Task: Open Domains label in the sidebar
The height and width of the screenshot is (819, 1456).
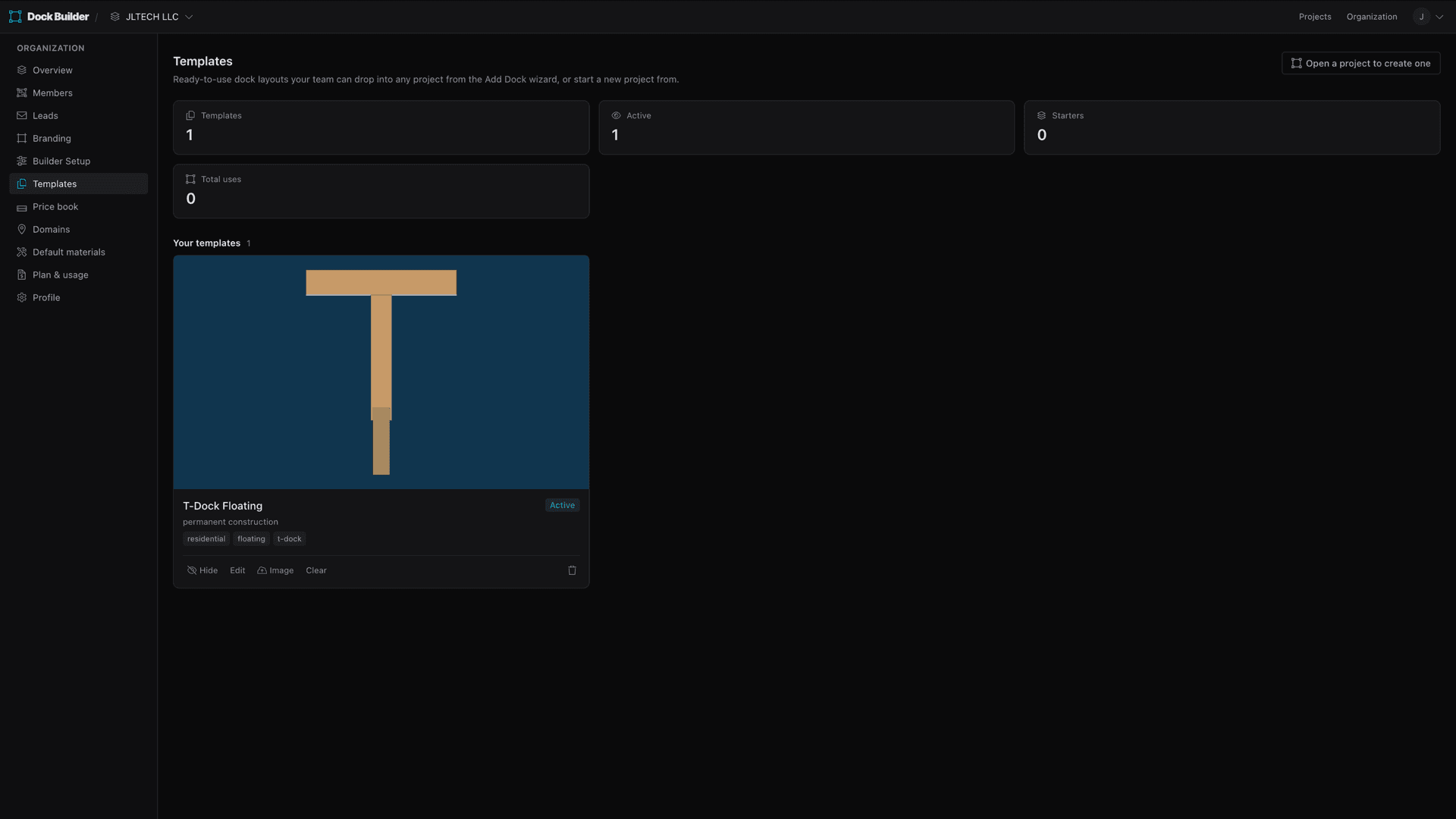Action: [51, 229]
